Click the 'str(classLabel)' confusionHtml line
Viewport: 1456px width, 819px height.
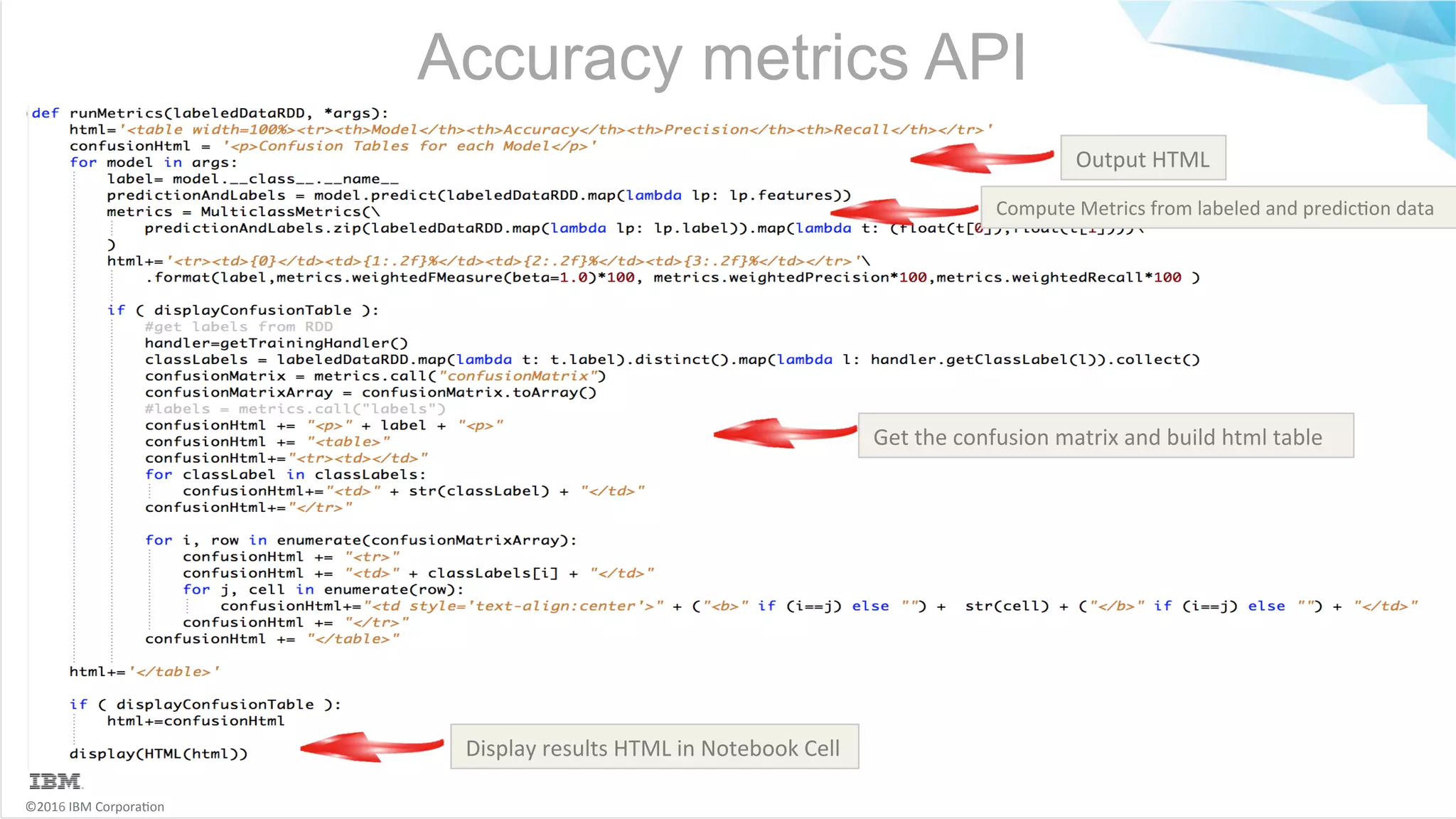[414, 491]
